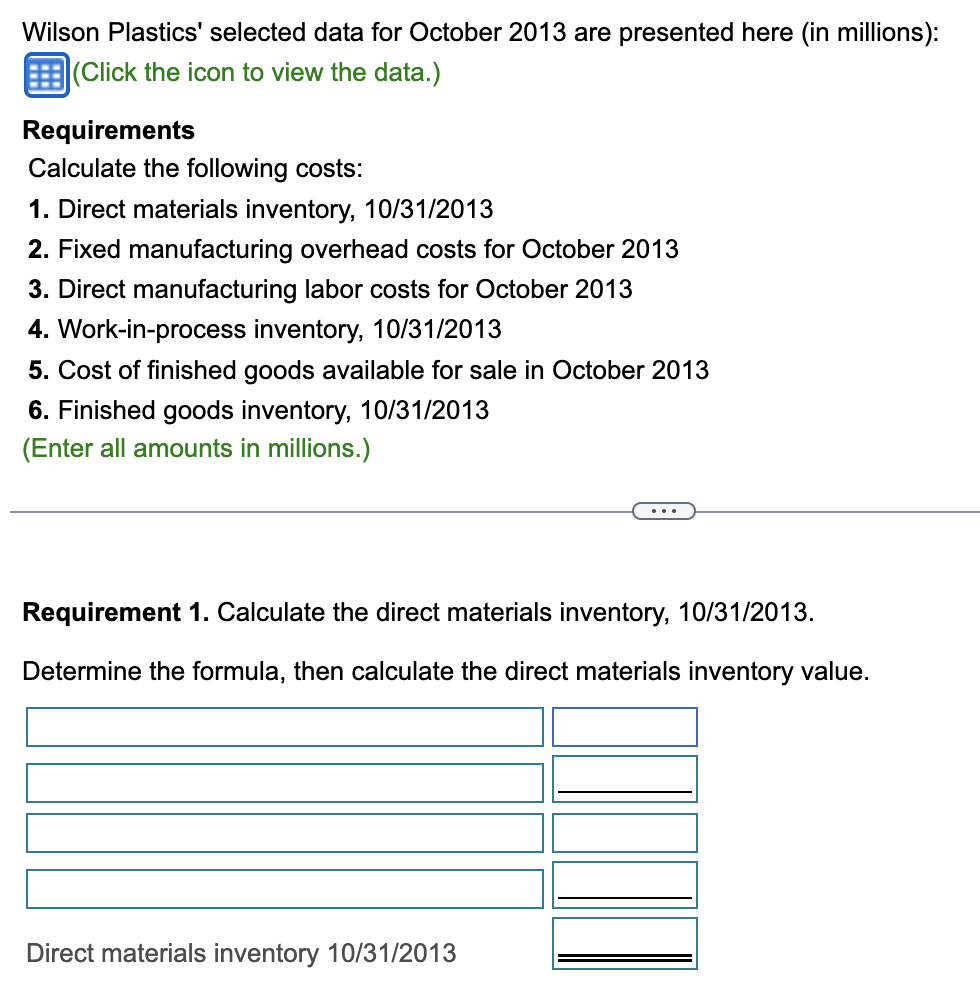
Task: Select the second amount field with underline
Action: 624,779
